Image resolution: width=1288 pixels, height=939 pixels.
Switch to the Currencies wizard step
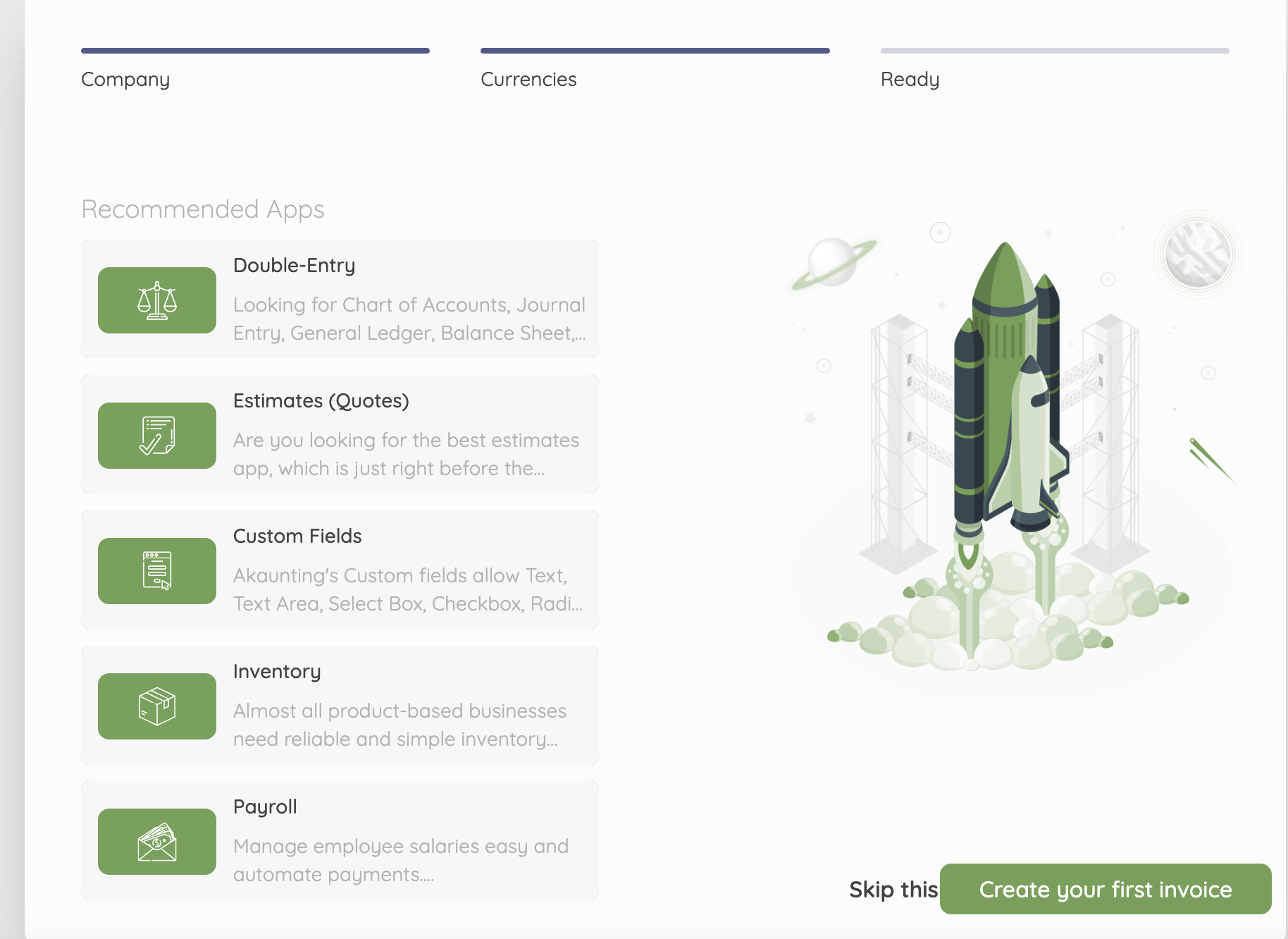(x=528, y=79)
